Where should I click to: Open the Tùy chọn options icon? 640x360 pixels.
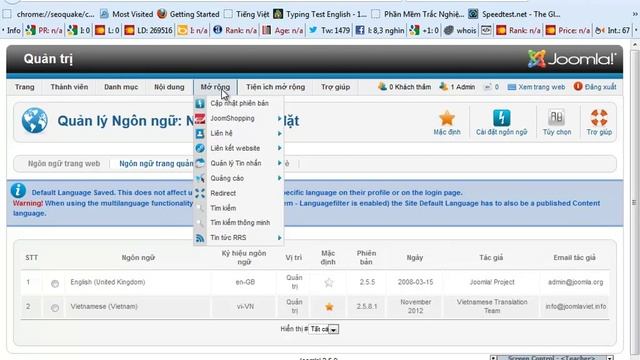(x=556, y=118)
